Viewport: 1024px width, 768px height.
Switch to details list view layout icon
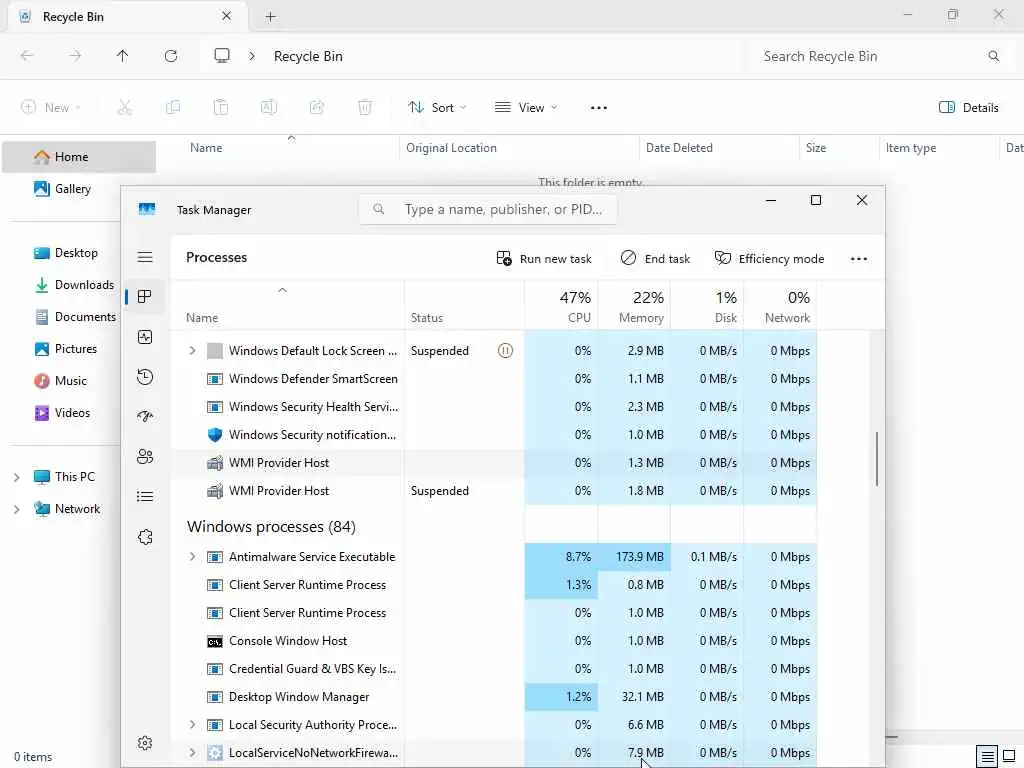987,757
